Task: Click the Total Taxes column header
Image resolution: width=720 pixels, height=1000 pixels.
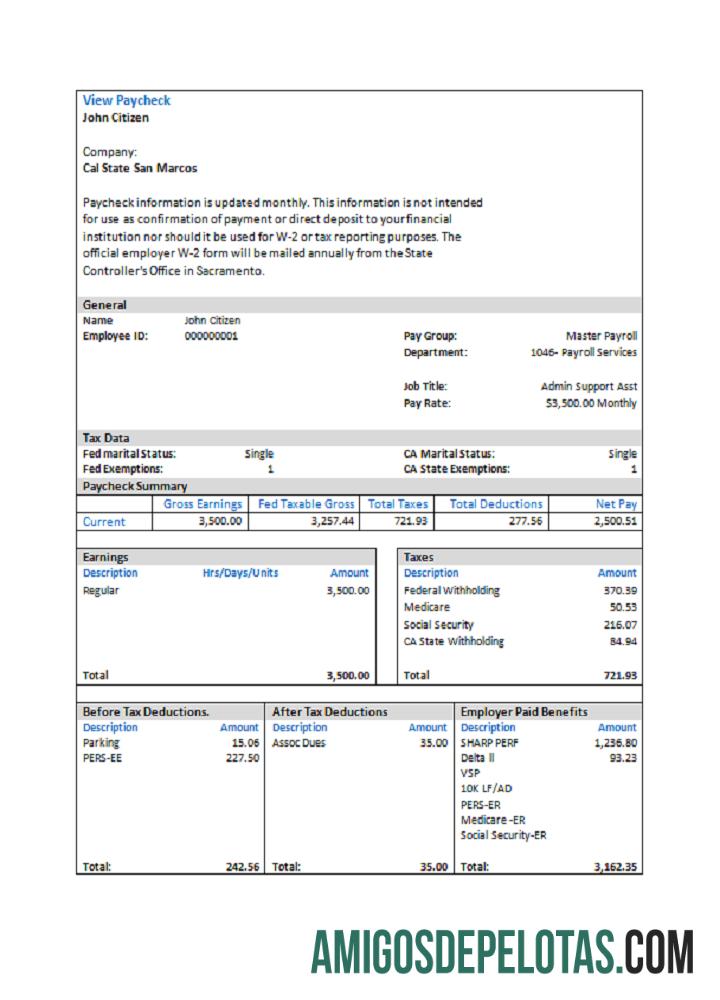Action: tap(398, 504)
